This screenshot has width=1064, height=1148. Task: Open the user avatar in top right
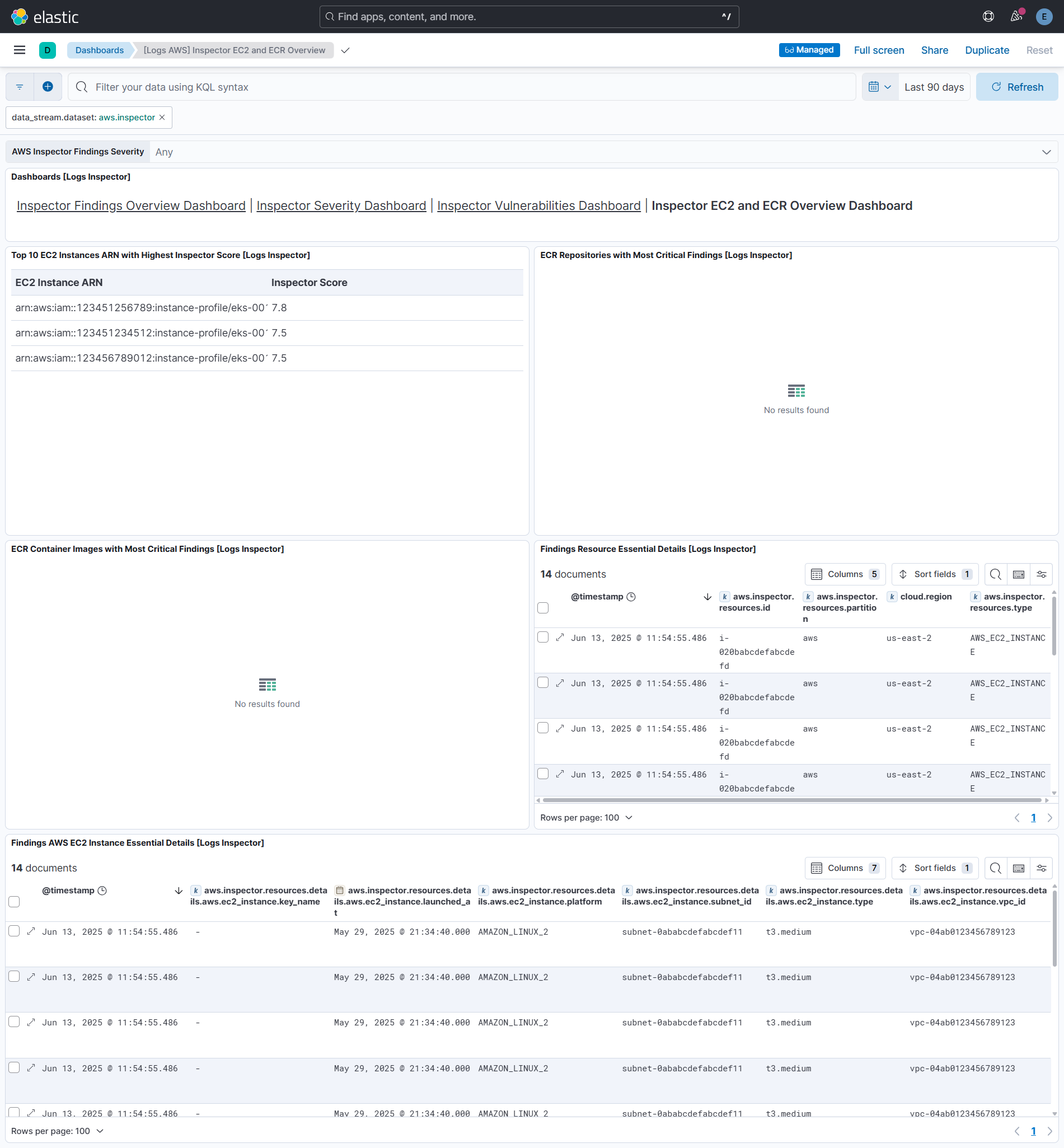[x=1044, y=16]
